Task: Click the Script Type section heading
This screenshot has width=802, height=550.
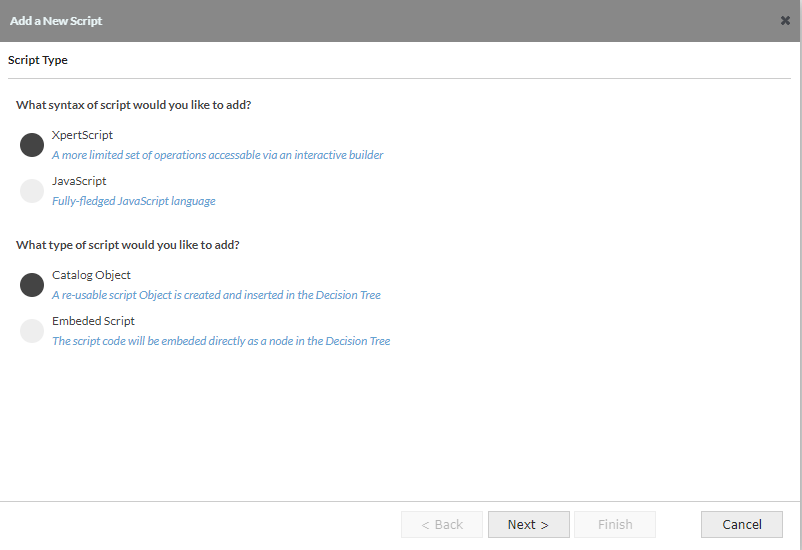Action: click(x=38, y=60)
